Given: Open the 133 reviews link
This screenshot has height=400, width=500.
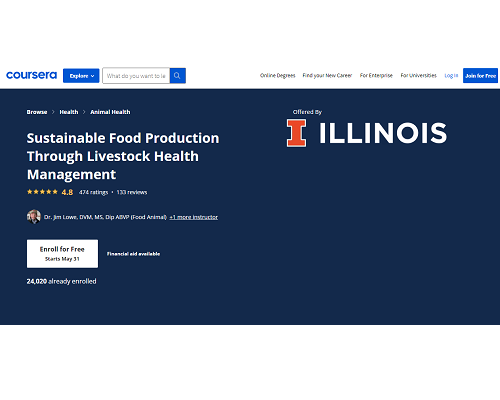Looking at the screenshot, I should [132, 192].
